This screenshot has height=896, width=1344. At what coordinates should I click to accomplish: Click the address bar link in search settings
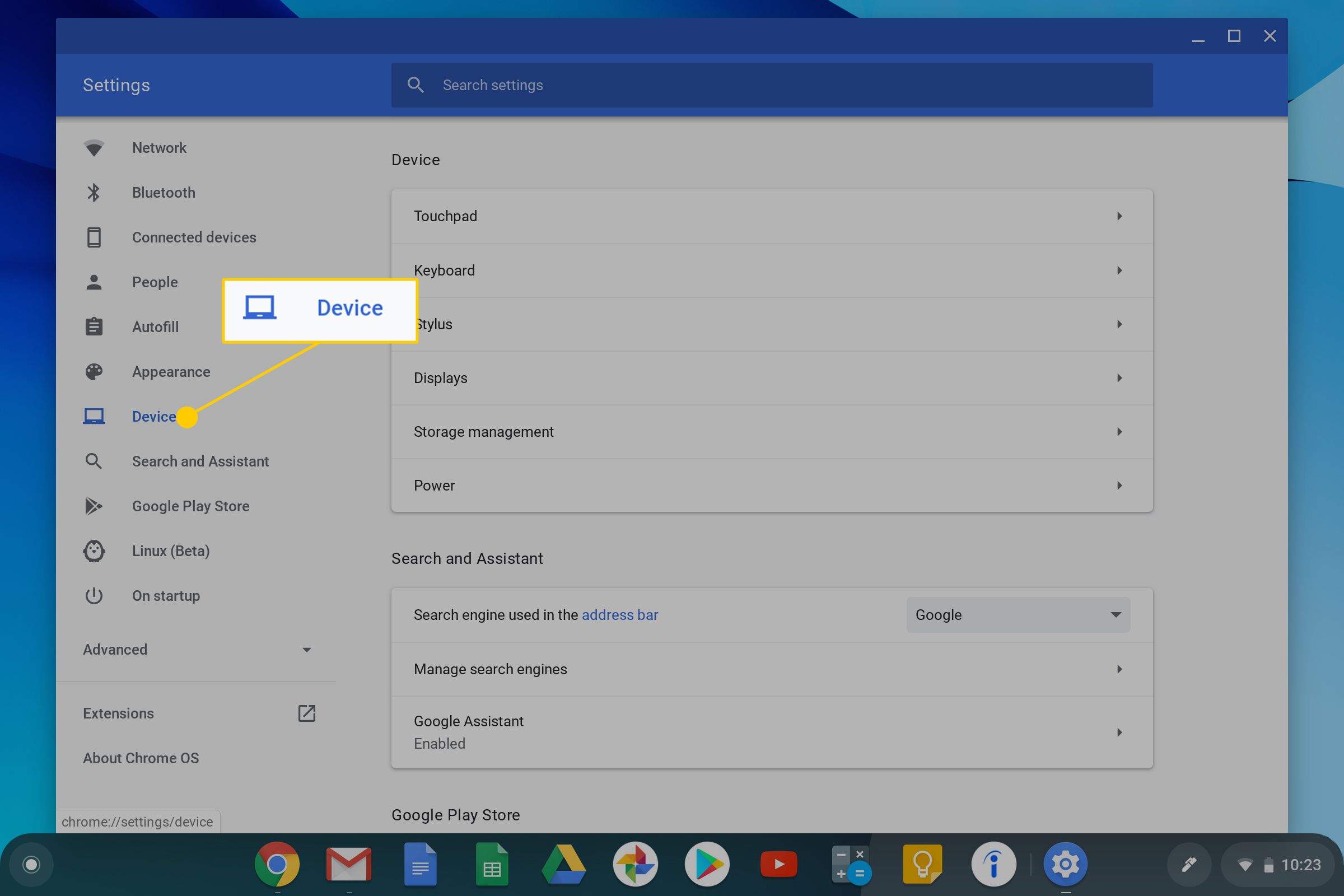pyautogui.click(x=619, y=614)
